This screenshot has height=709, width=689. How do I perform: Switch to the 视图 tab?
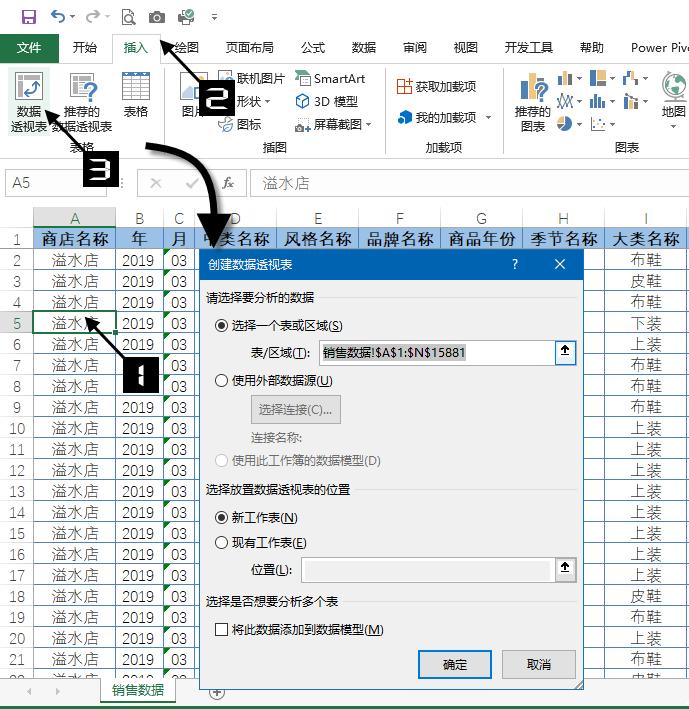465,47
